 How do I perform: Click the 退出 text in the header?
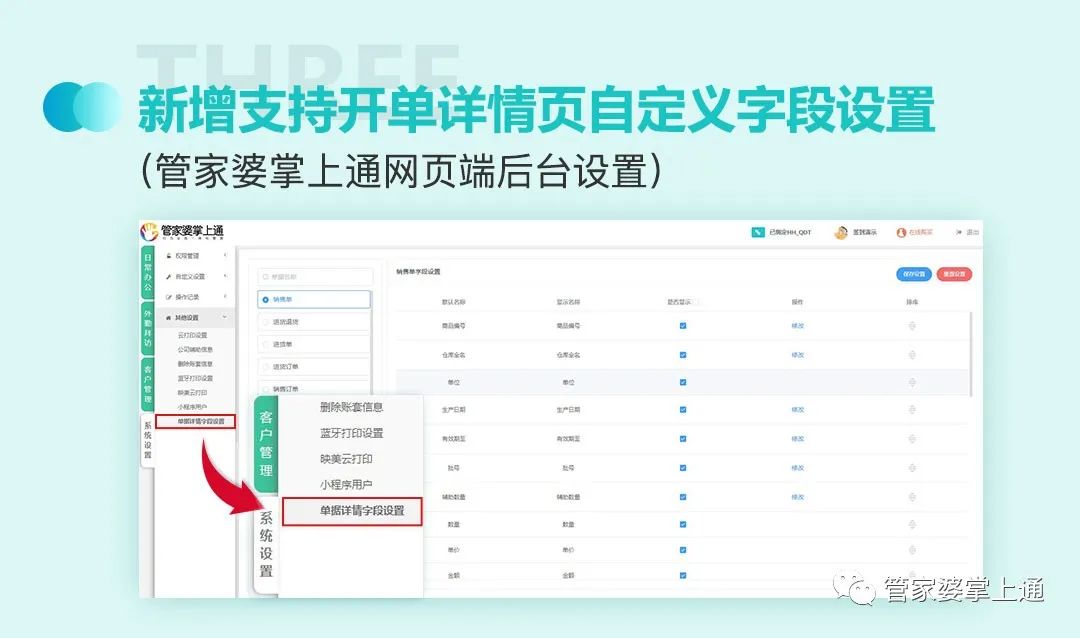(972, 232)
